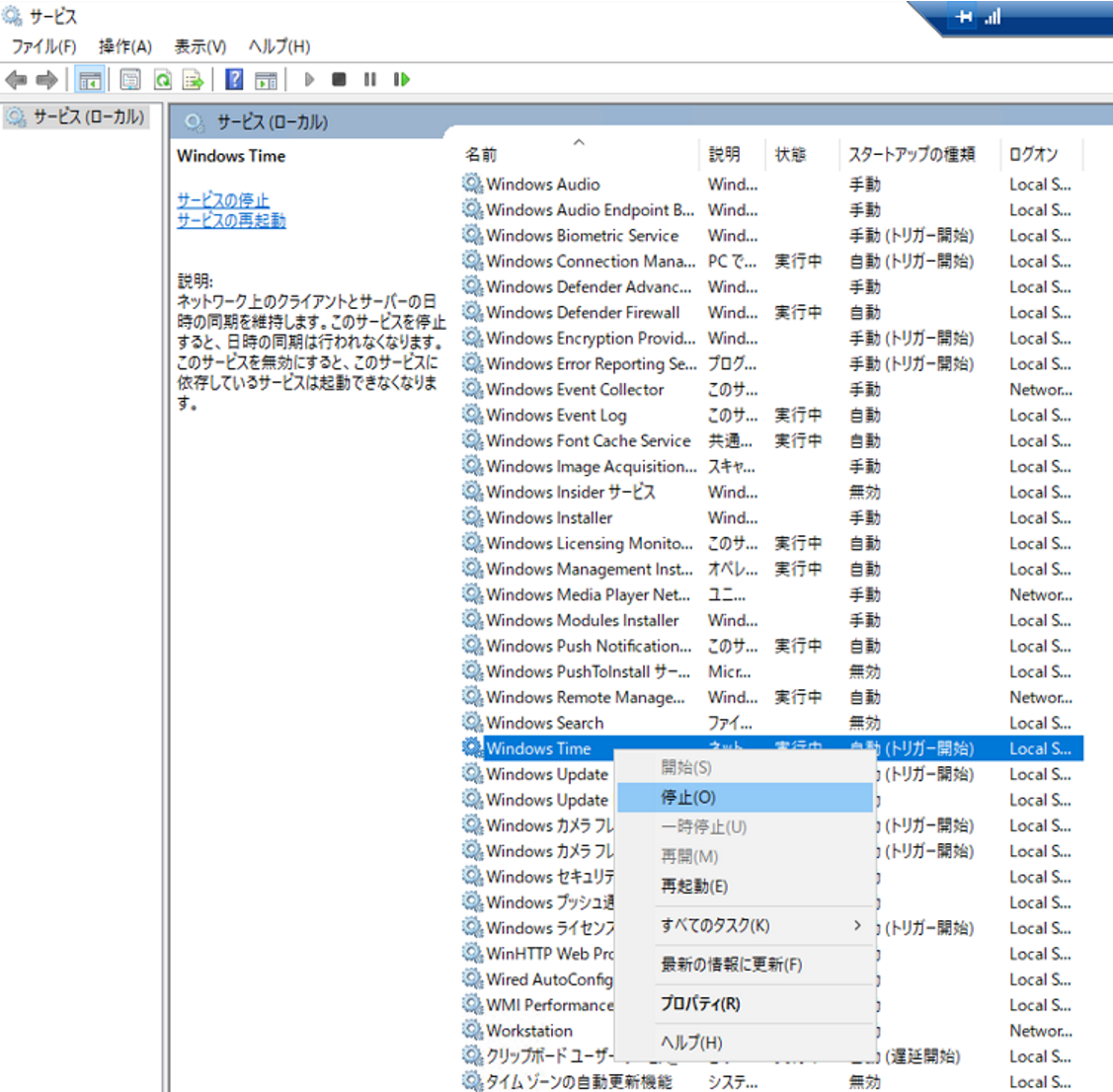The image size is (1113, 1092).
Task: Click the gear icon beside Windows Defender Firewall
Action: pos(472,312)
